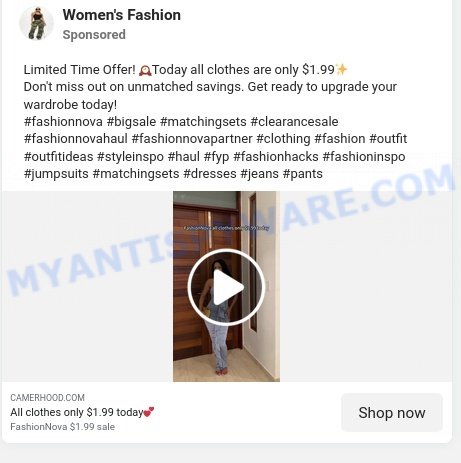
Task: Open the #jumpsuits hashtag
Action: (x=56, y=174)
